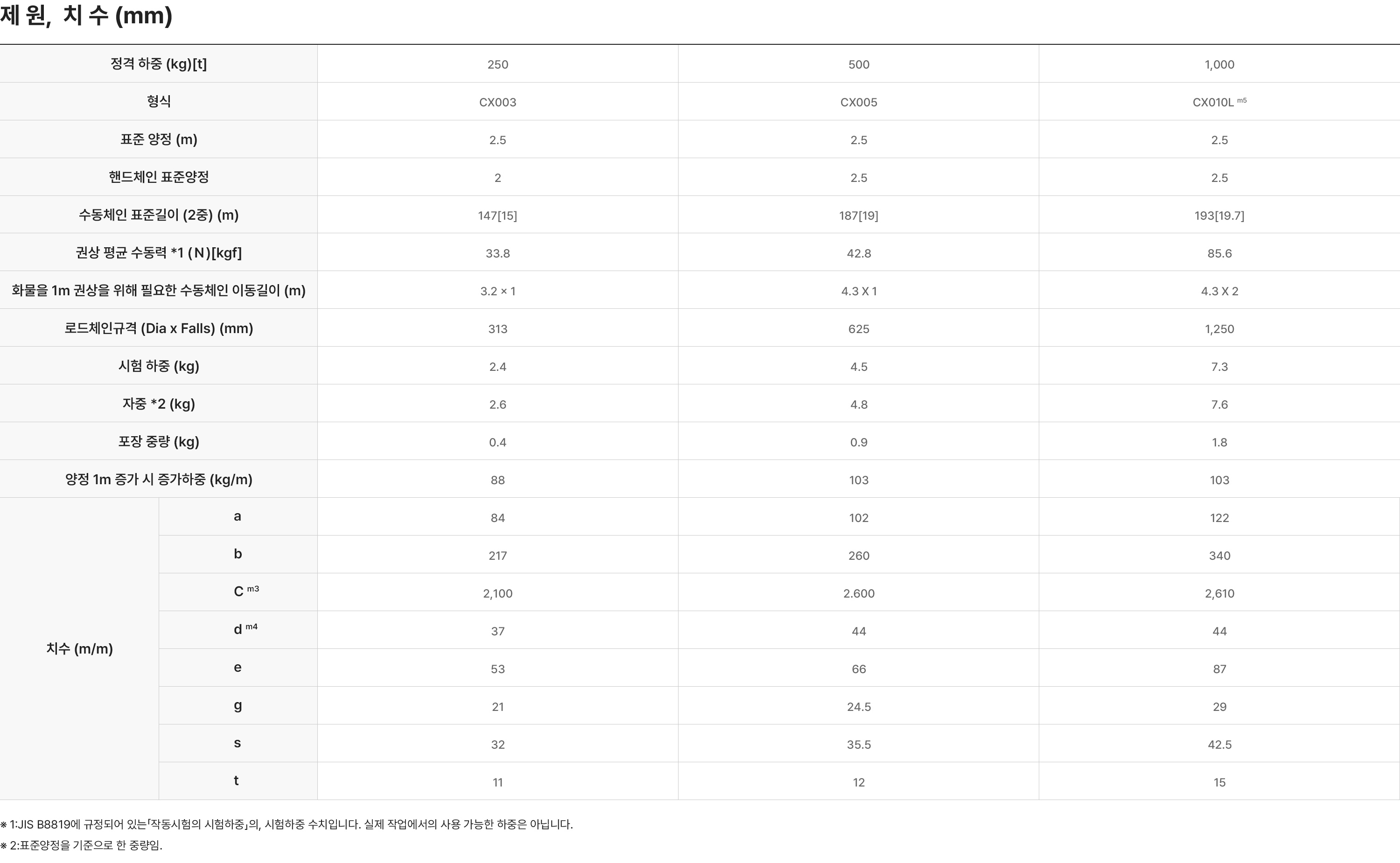1400x863 pixels.
Task: Click the 24.5 dimension g cell
Action: (858, 707)
